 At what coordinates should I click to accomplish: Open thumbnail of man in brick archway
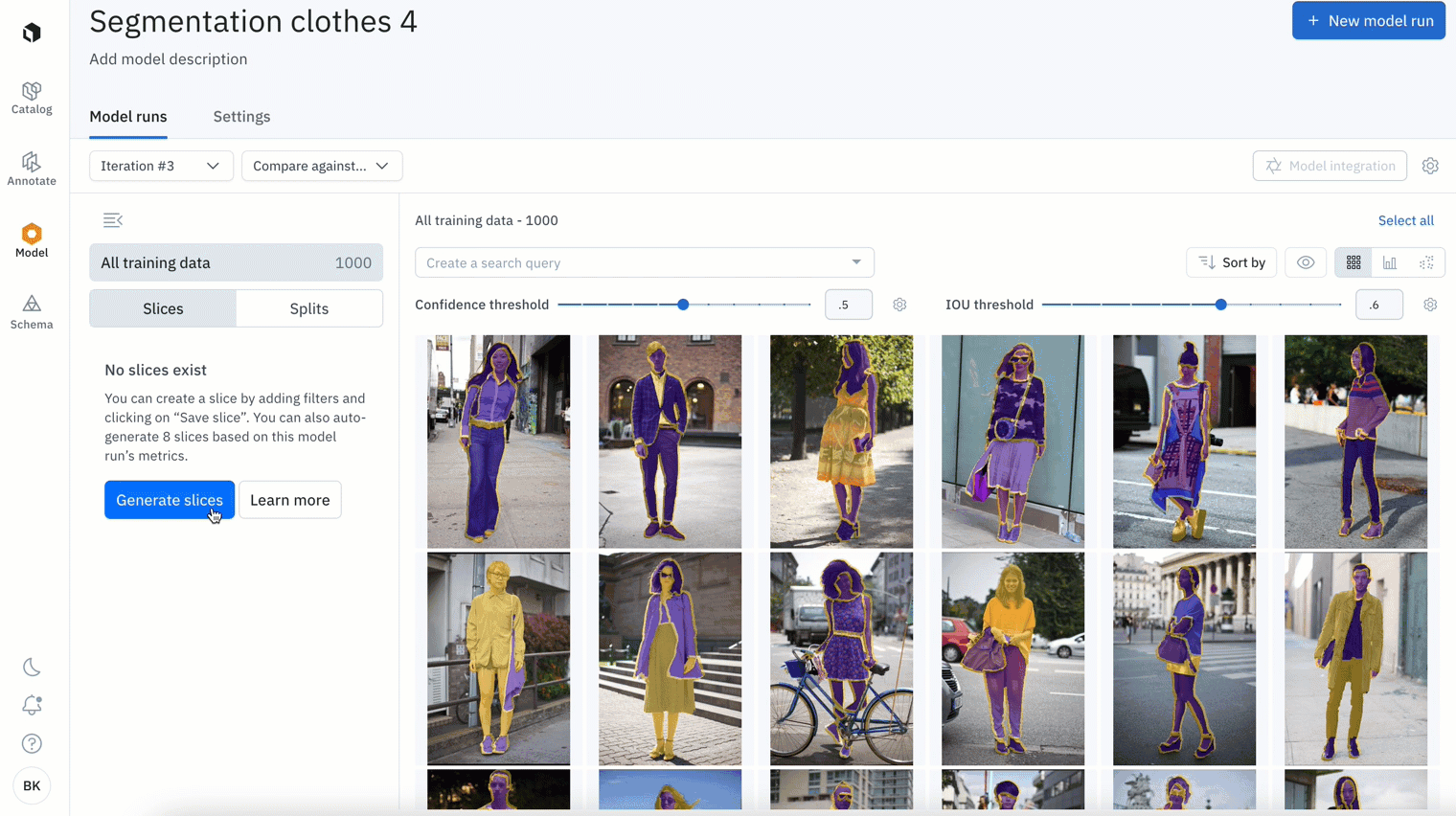(x=670, y=442)
